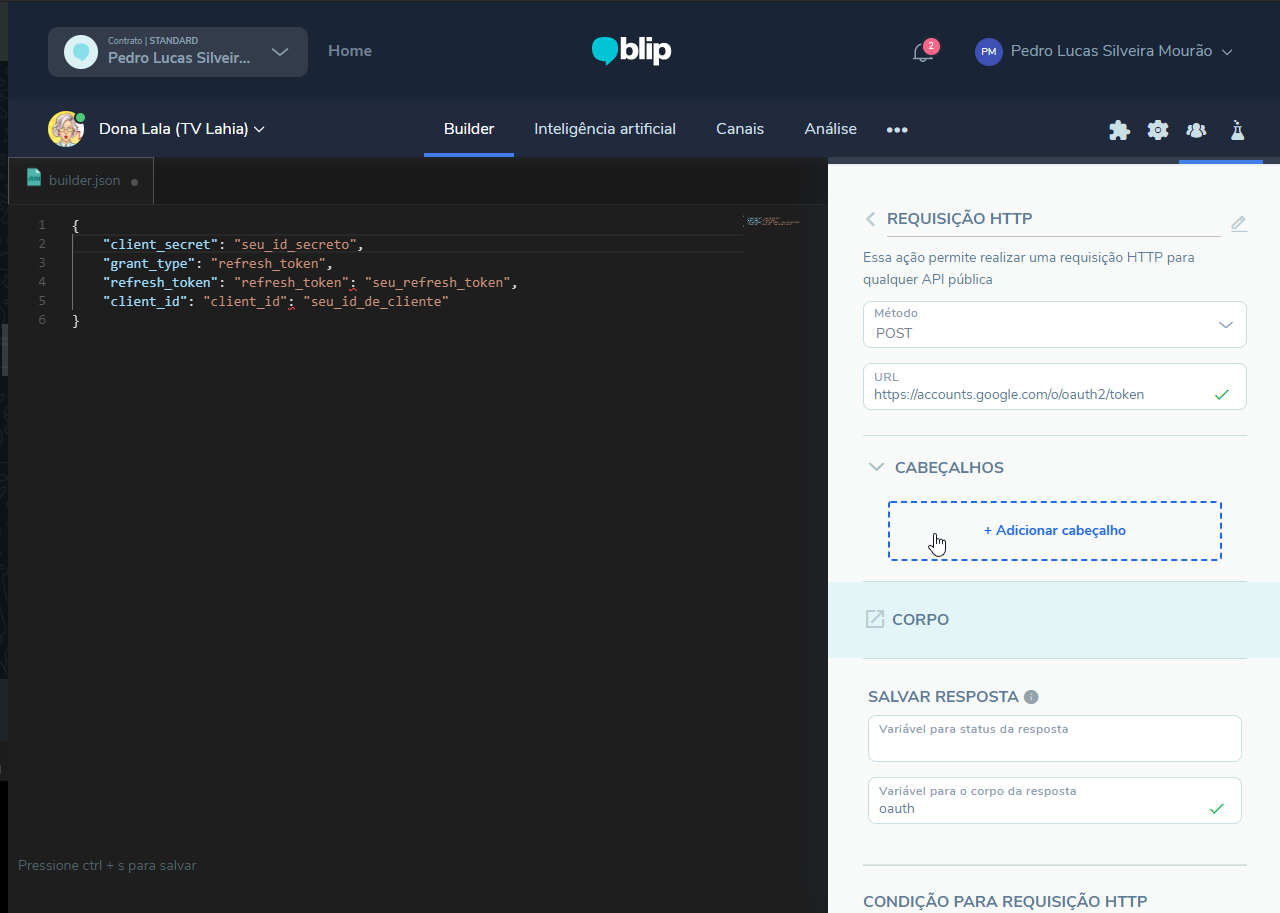Click "seu_refresh_token" value in line 4
1280x913 pixels.
point(438,282)
